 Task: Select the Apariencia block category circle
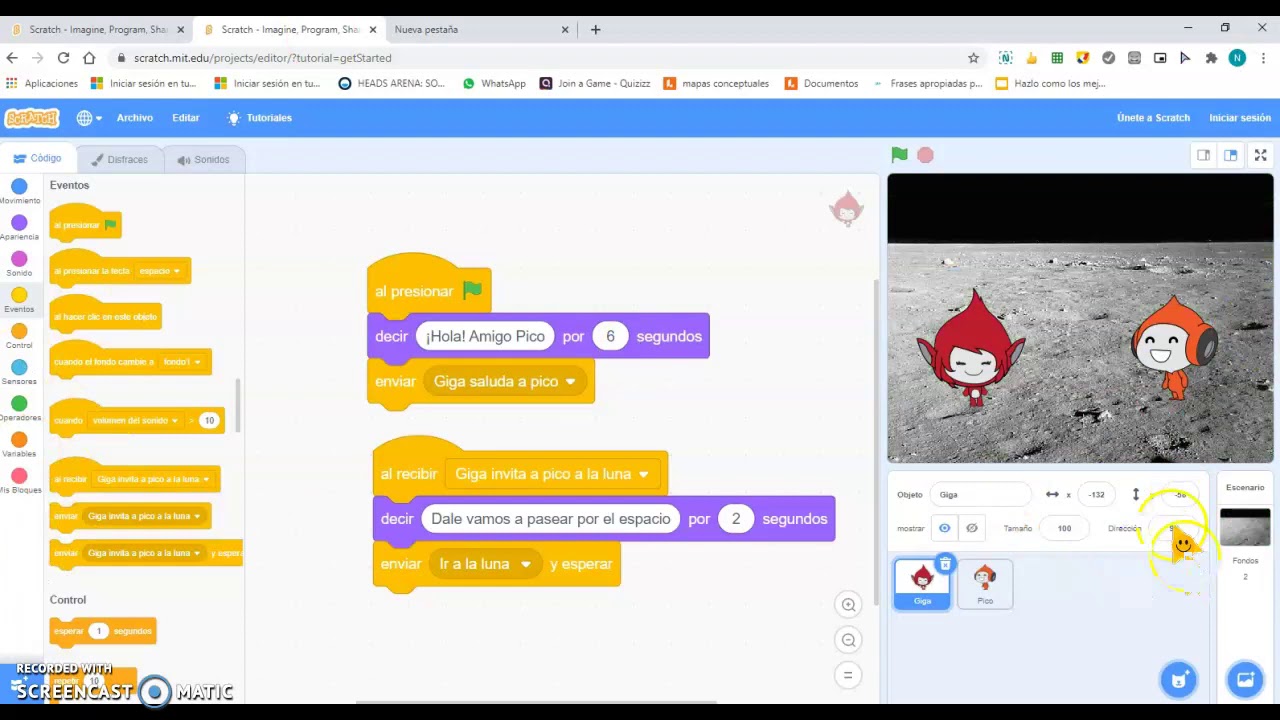pyautogui.click(x=19, y=222)
